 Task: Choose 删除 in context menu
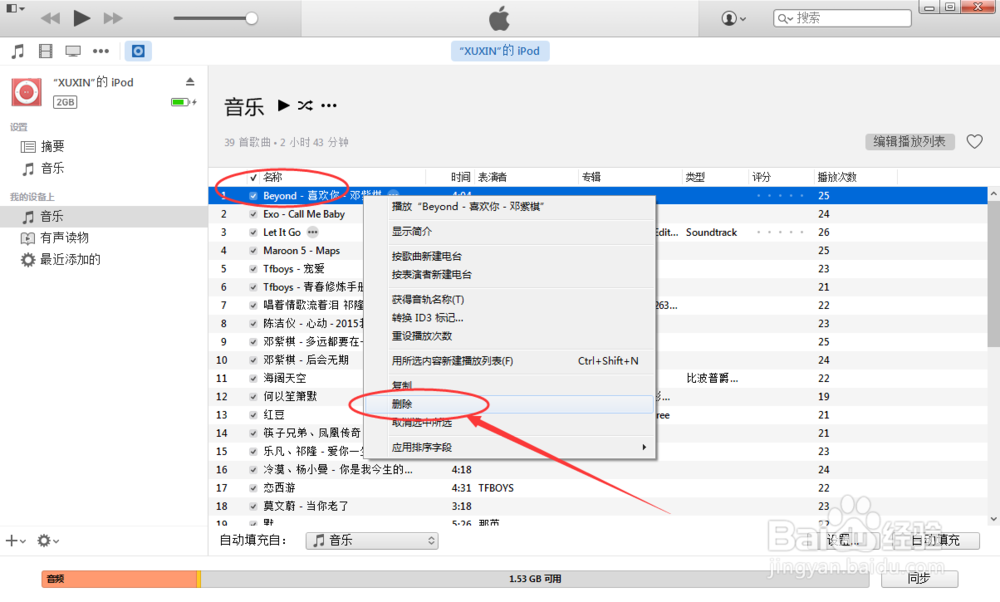pos(509,404)
